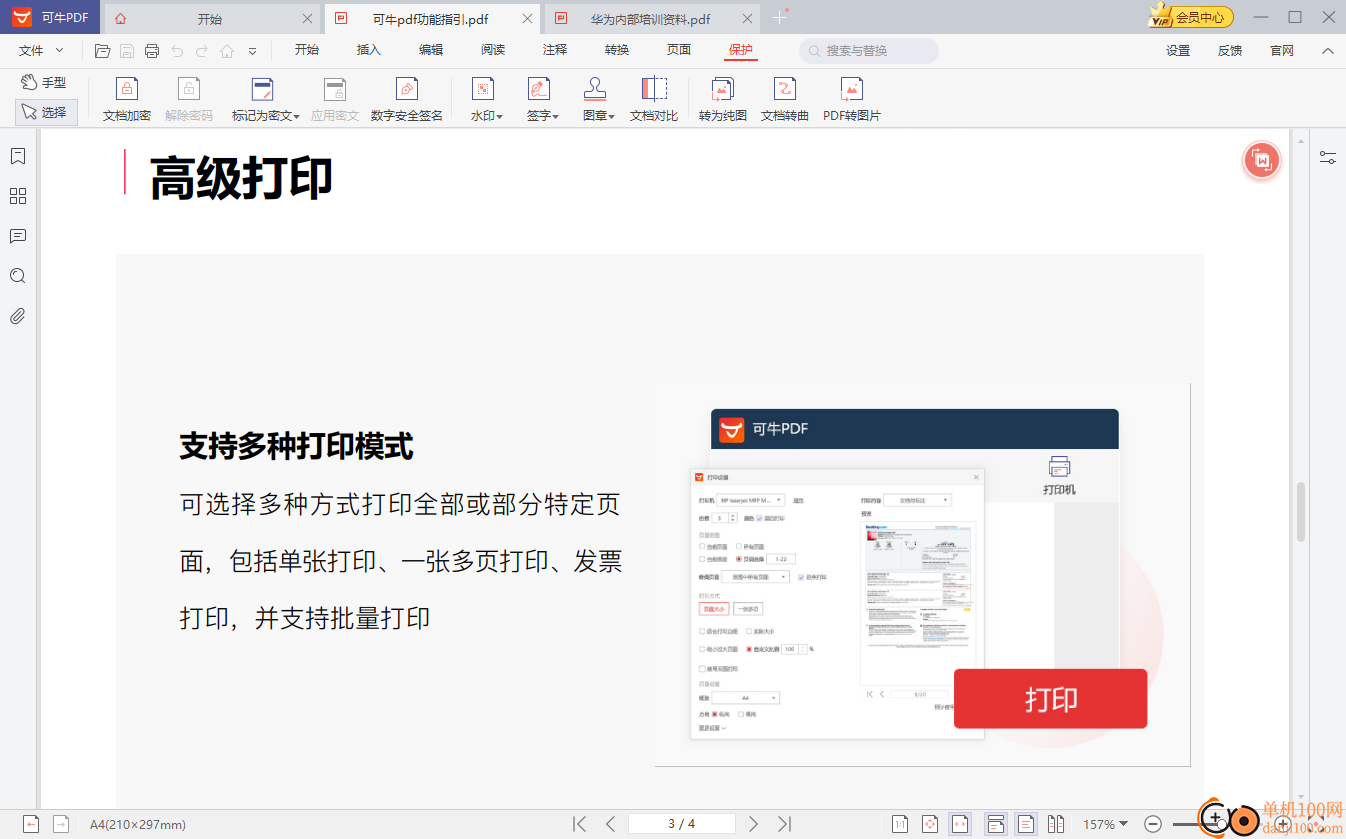Open Document Compare (文档对比)
The width and height of the screenshot is (1346, 839).
[654, 99]
